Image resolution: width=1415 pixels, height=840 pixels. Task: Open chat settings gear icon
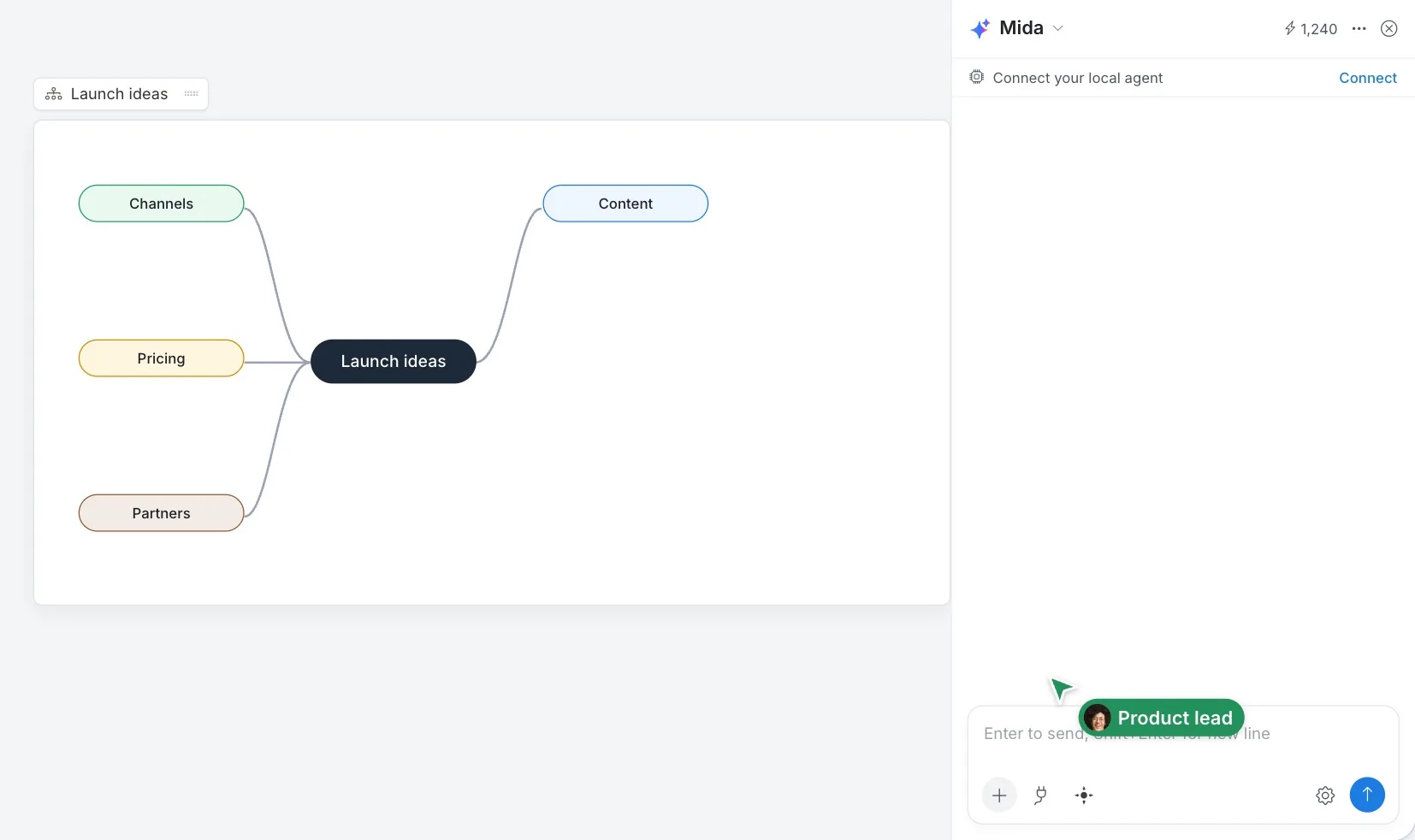[1325, 796]
